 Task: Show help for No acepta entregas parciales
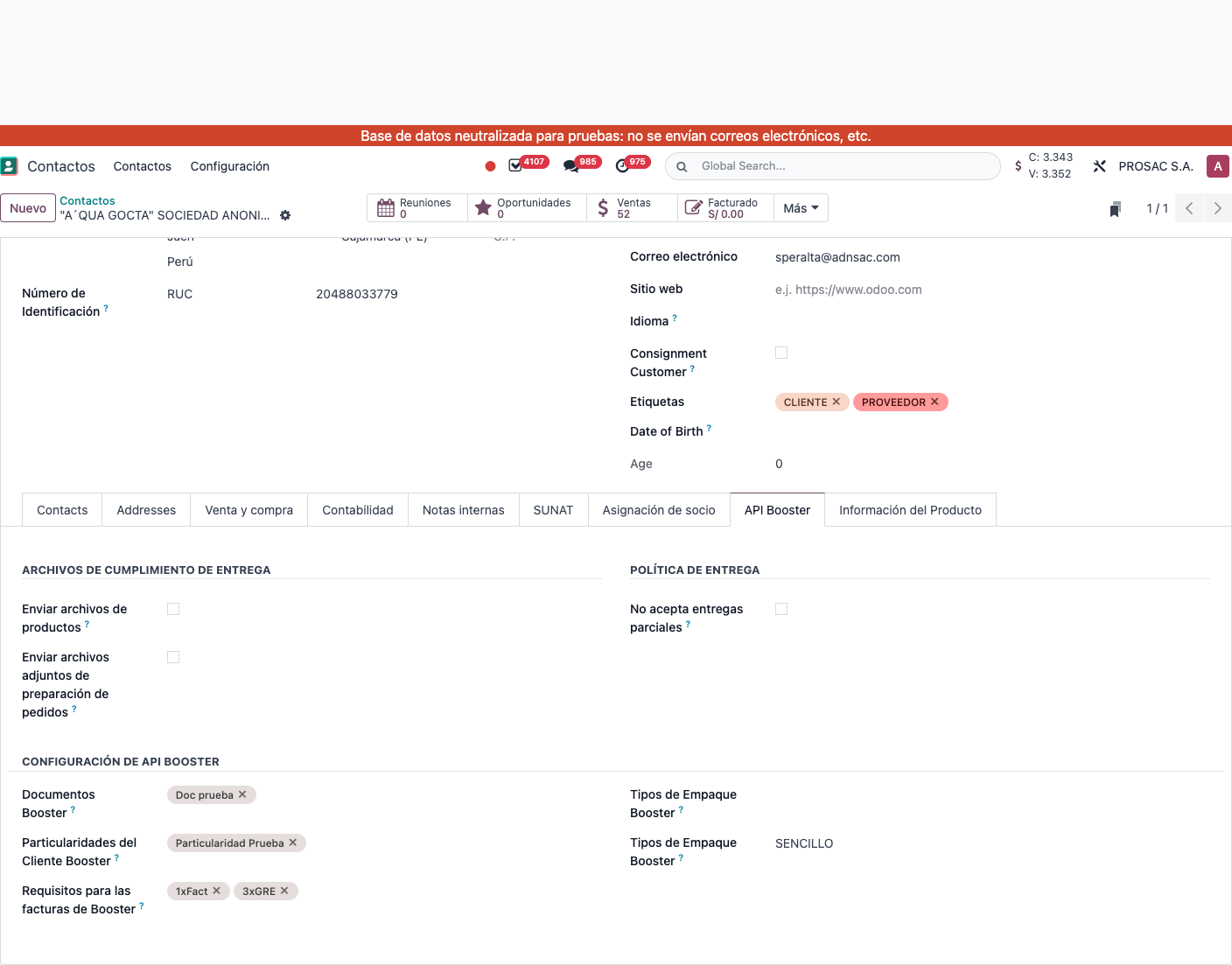(x=688, y=624)
